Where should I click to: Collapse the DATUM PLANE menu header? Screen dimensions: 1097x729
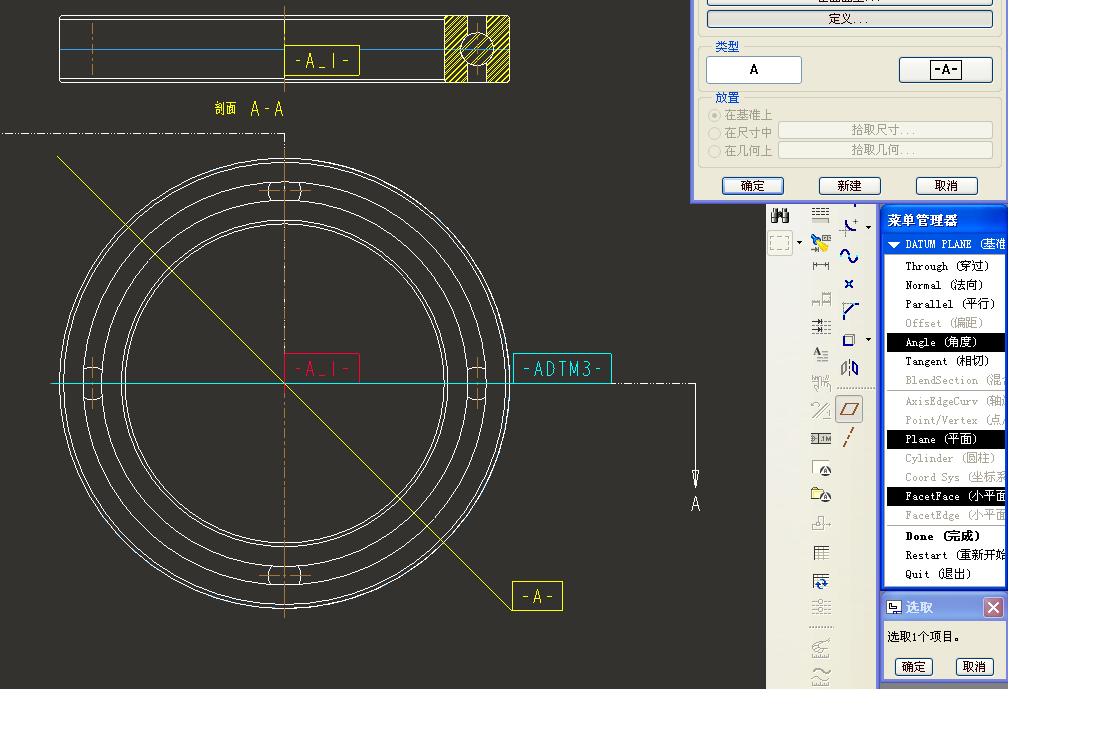click(x=893, y=244)
